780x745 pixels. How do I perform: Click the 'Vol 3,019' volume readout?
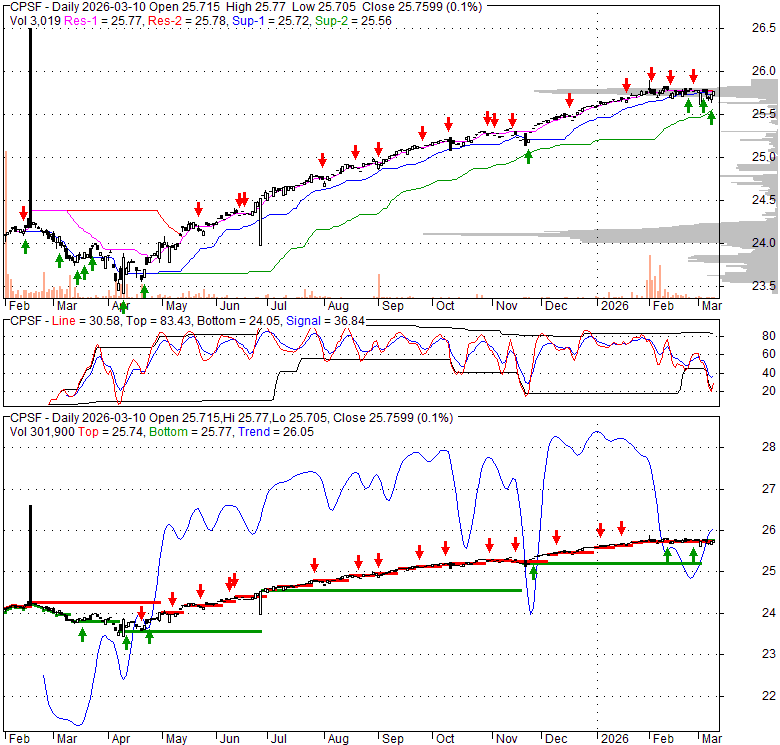coord(35,21)
